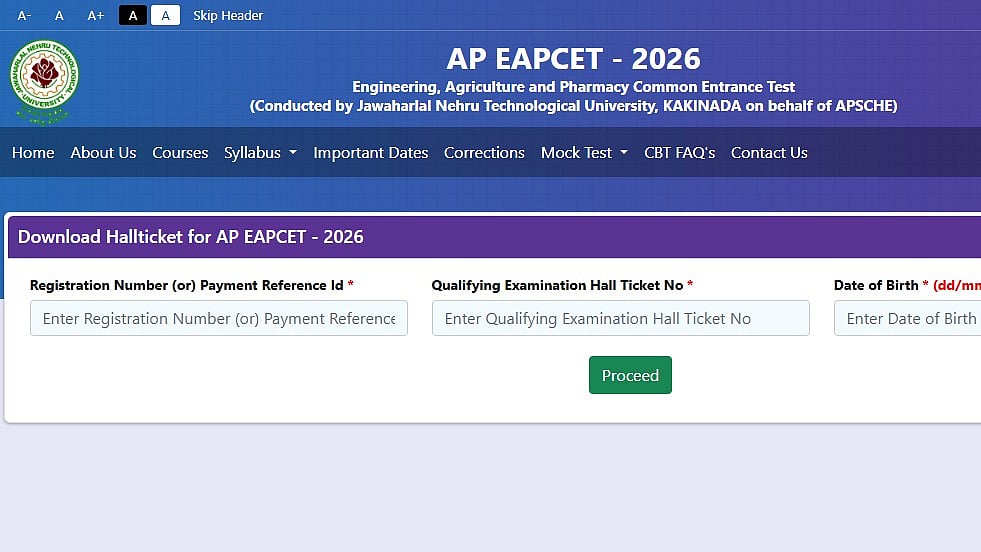Decrease font size with A- button
Screen dimensions: 981x552
point(25,15)
